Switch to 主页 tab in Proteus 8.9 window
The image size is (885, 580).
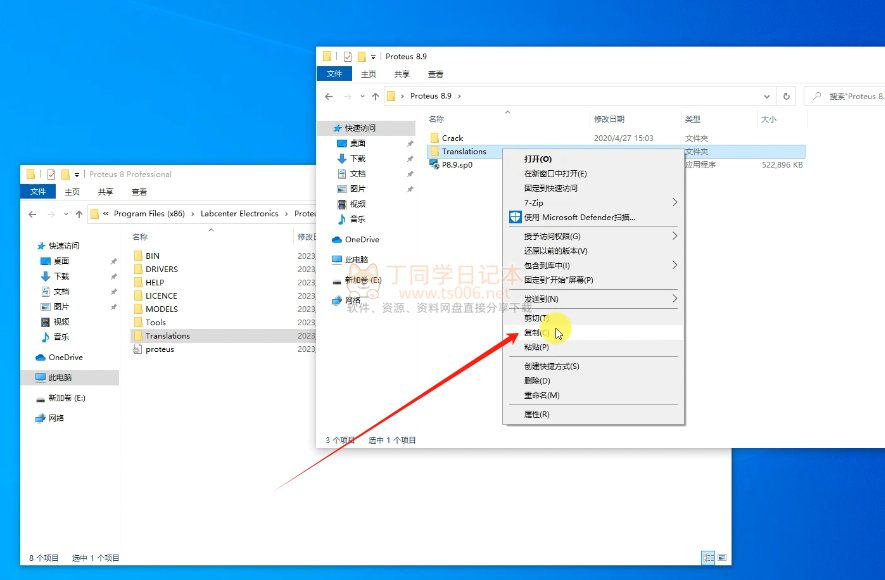tap(369, 74)
